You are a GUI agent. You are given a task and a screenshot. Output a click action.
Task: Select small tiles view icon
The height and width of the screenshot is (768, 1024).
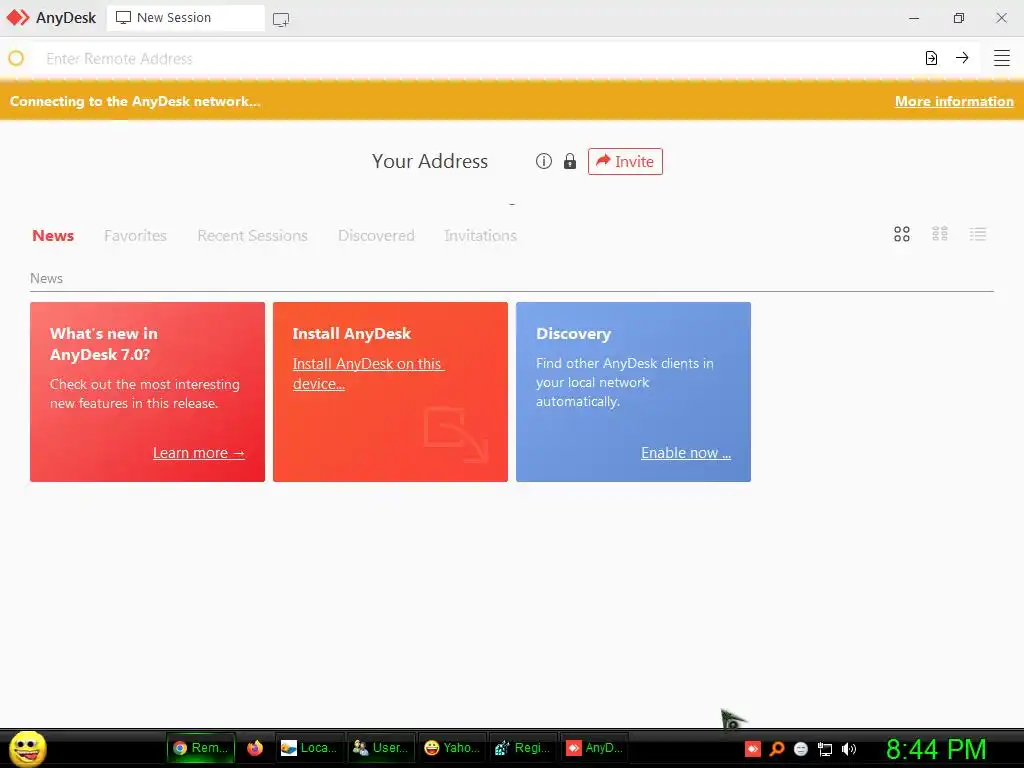coord(940,234)
